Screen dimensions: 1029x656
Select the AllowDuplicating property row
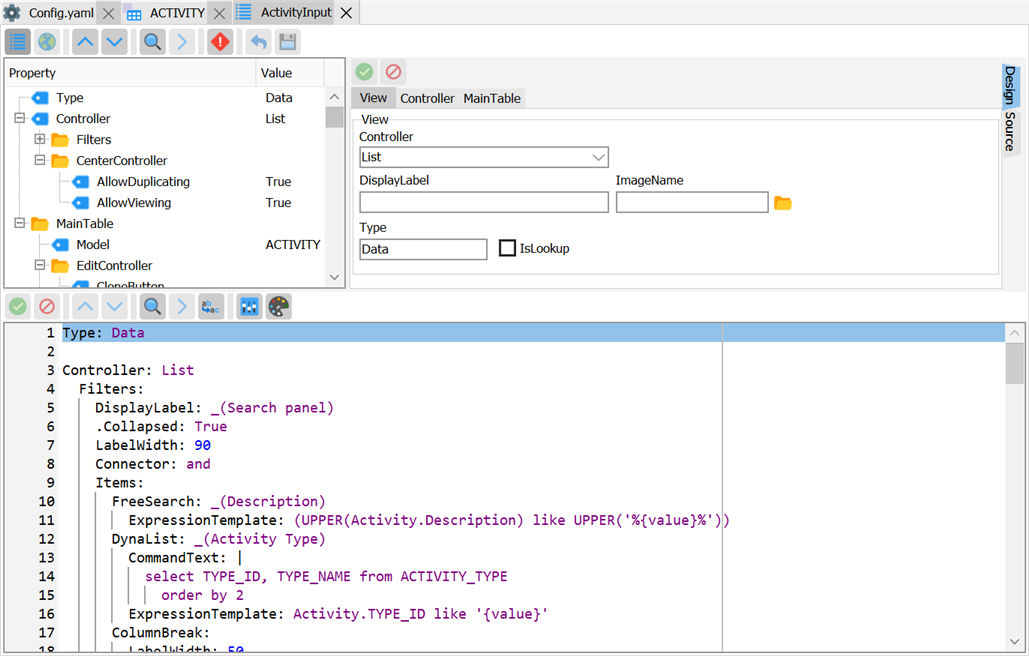tap(165, 182)
